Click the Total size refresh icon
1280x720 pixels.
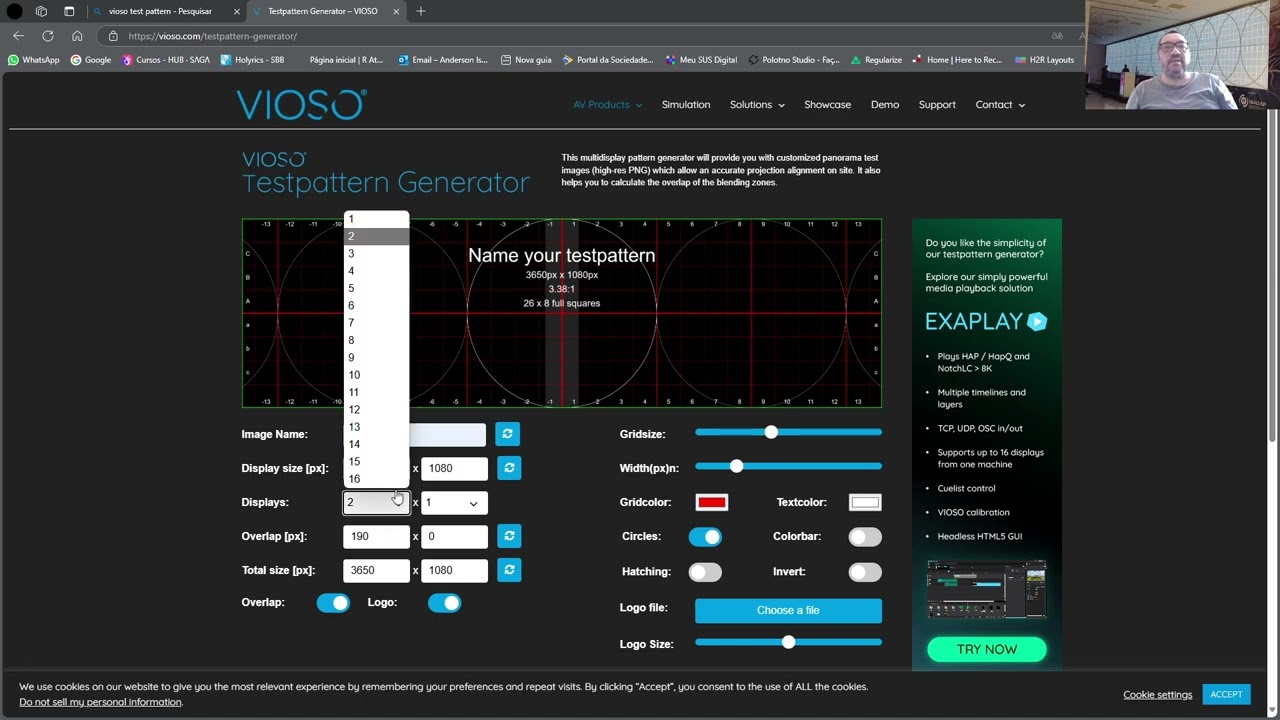pos(509,570)
